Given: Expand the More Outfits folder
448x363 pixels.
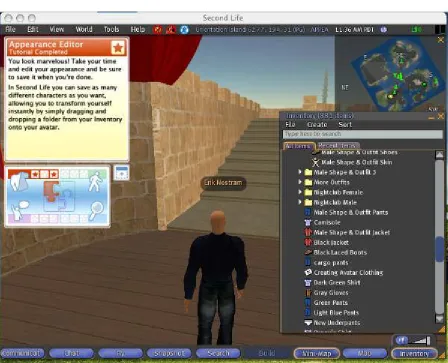Looking at the screenshot, I should 300,182.
